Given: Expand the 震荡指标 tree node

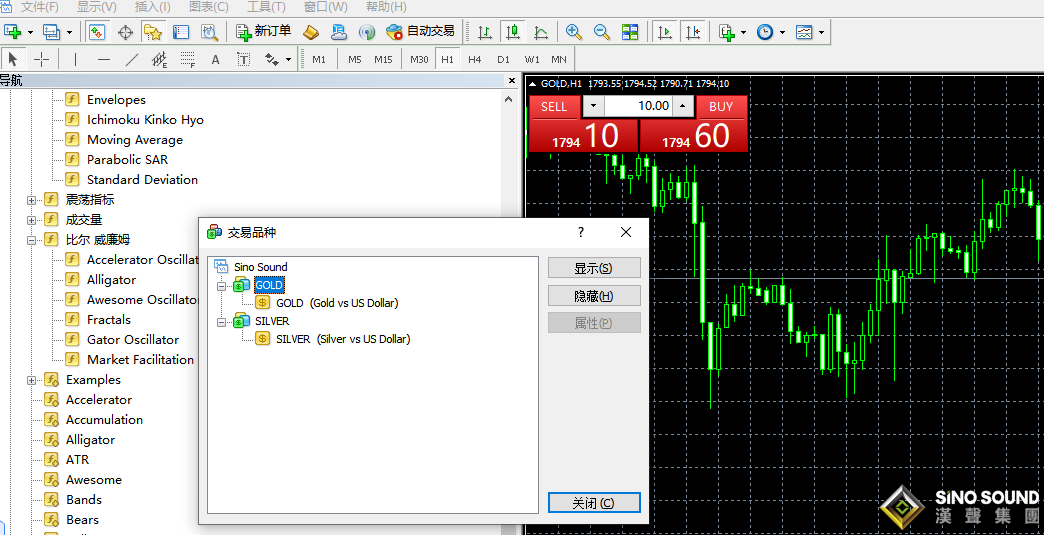Looking at the screenshot, I should click(31, 200).
